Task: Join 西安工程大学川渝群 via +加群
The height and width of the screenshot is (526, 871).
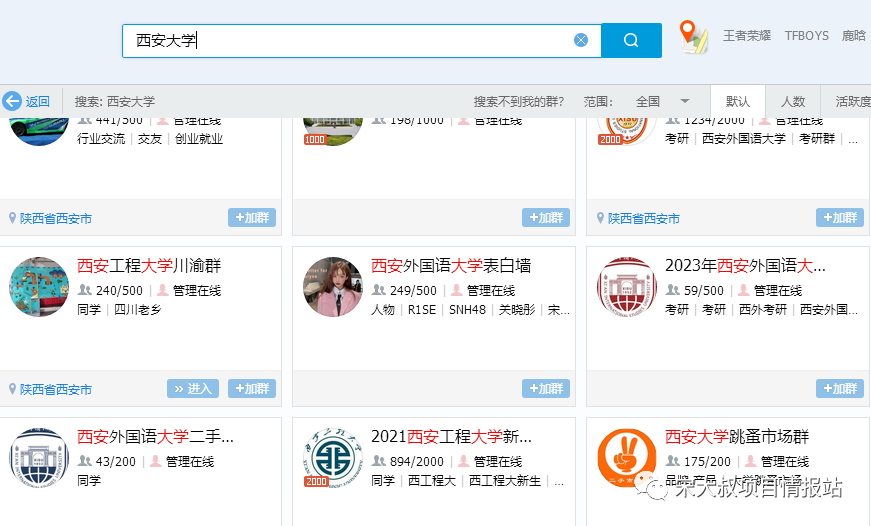Action: [x=252, y=389]
